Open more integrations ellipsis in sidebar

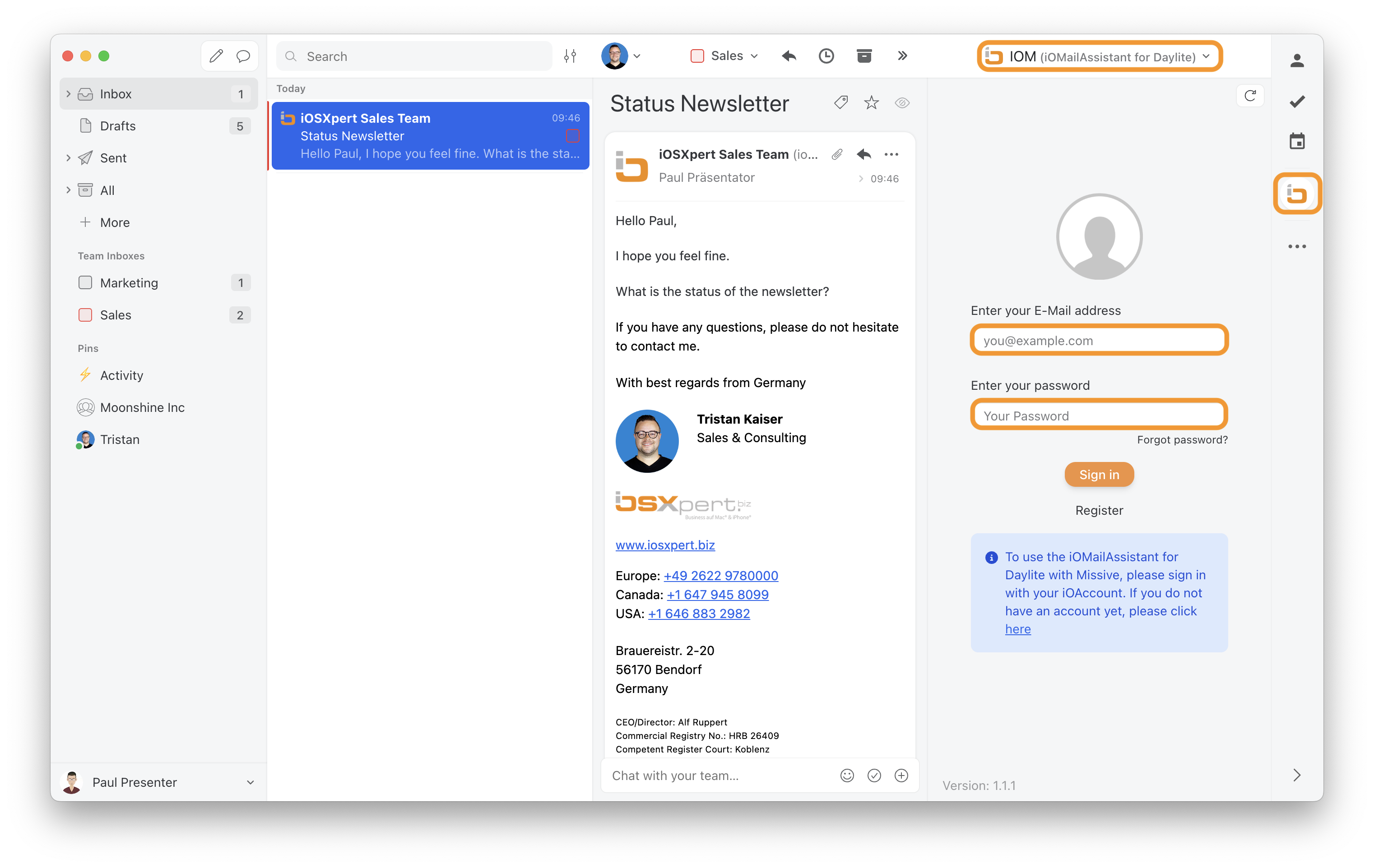tap(1297, 246)
